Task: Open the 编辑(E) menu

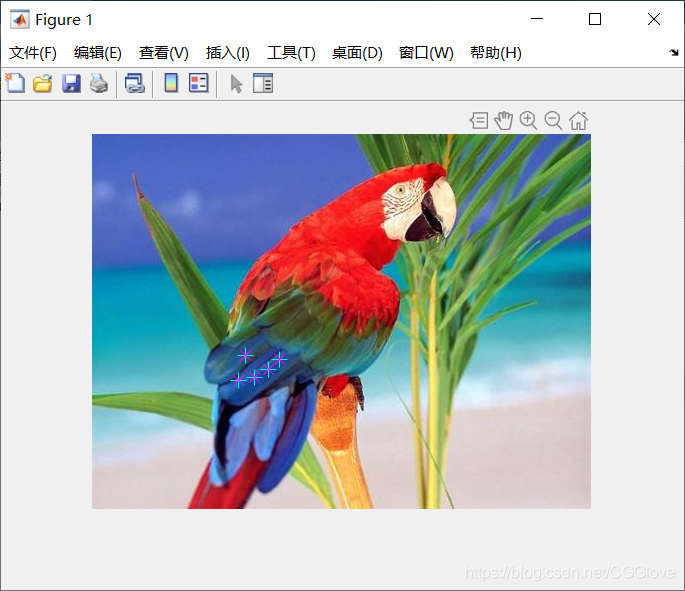Action: [98, 53]
